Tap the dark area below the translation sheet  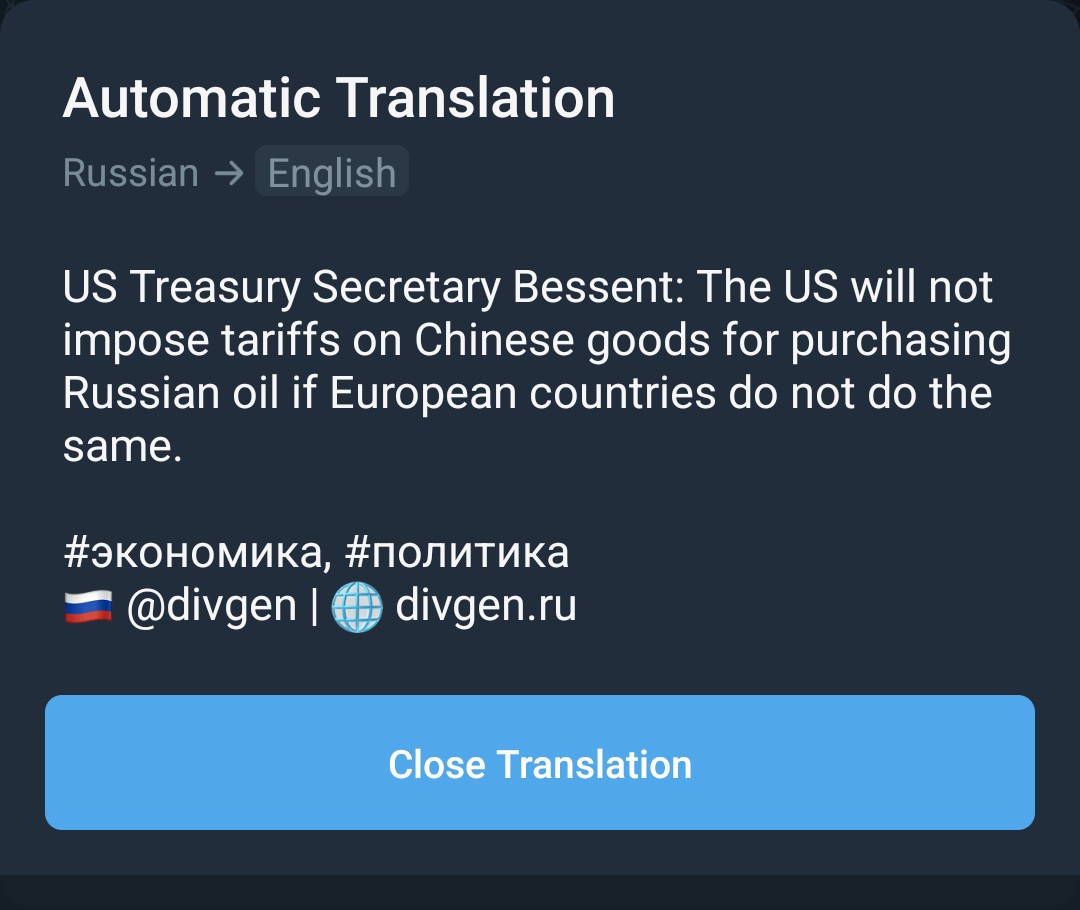pos(539,892)
